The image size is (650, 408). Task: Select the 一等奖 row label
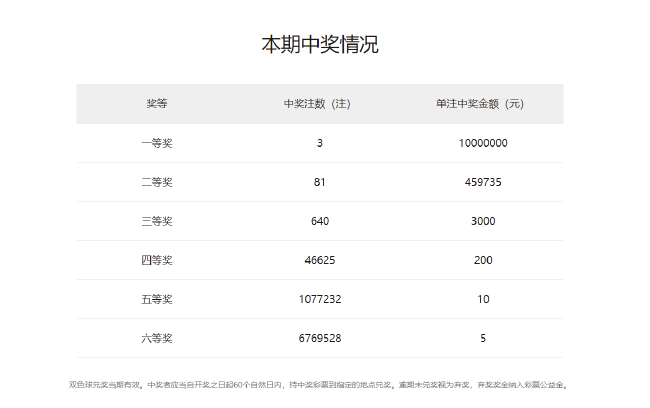coord(157,143)
